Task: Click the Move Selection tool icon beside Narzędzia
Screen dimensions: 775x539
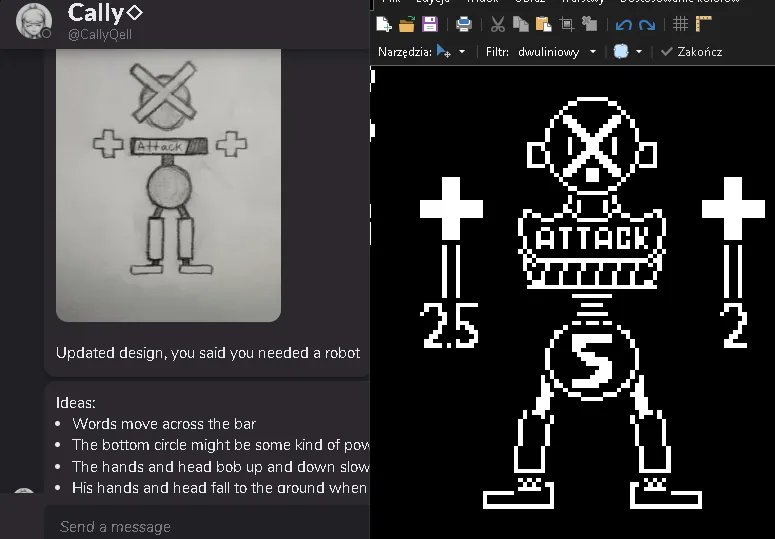Action: coord(443,51)
